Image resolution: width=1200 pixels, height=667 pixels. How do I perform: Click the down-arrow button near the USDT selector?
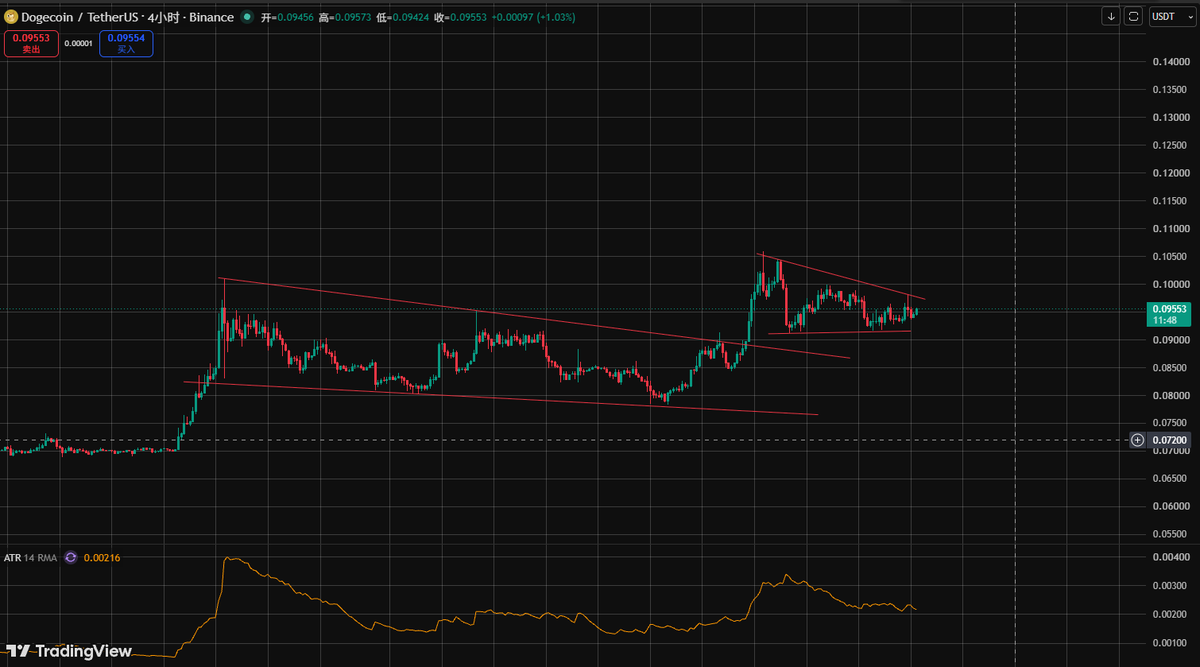[x=1111, y=16]
